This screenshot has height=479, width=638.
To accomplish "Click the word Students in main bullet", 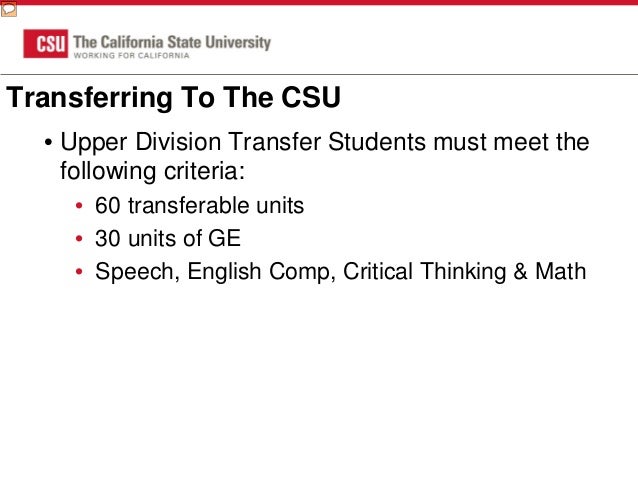I will pos(377,142).
